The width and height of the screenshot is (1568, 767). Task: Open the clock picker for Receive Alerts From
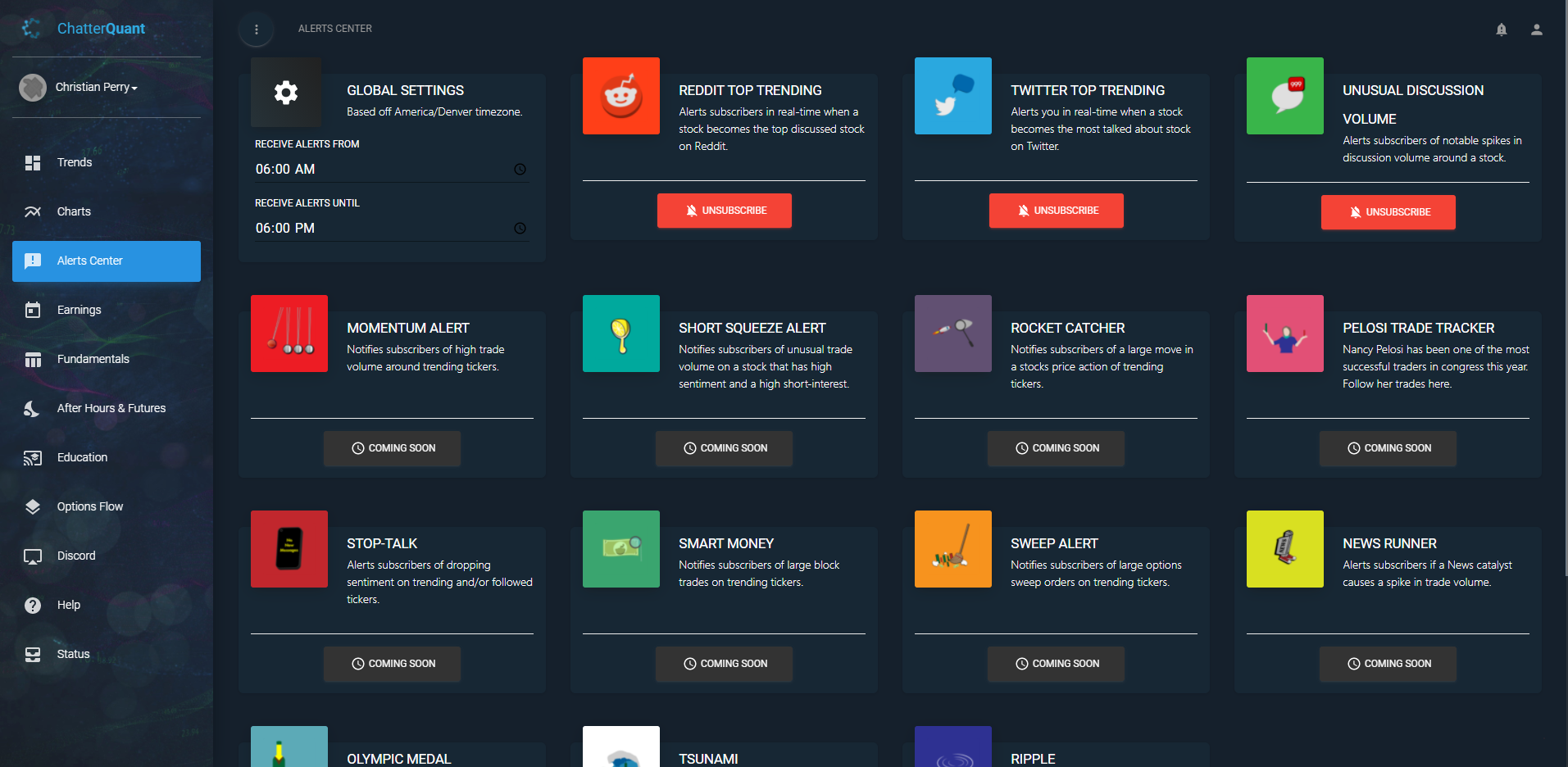pyautogui.click(x=520, y=170)
